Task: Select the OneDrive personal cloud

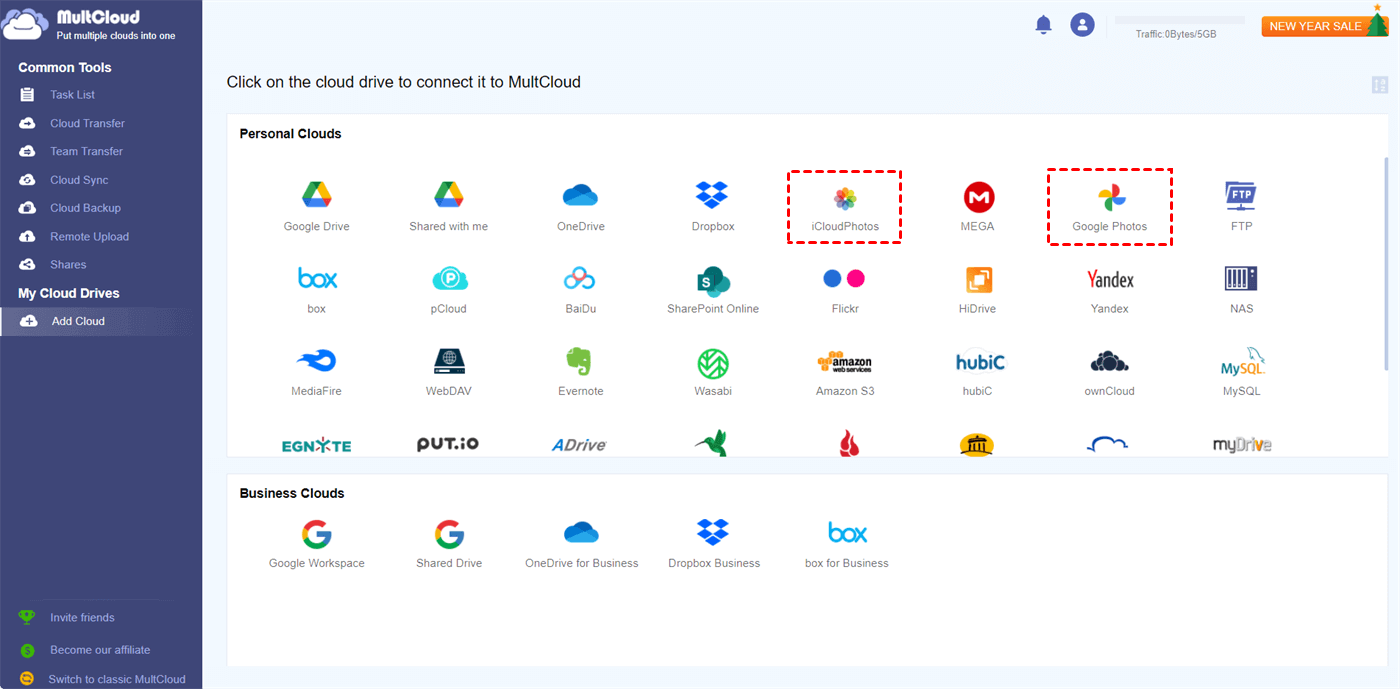Action: 580,207
